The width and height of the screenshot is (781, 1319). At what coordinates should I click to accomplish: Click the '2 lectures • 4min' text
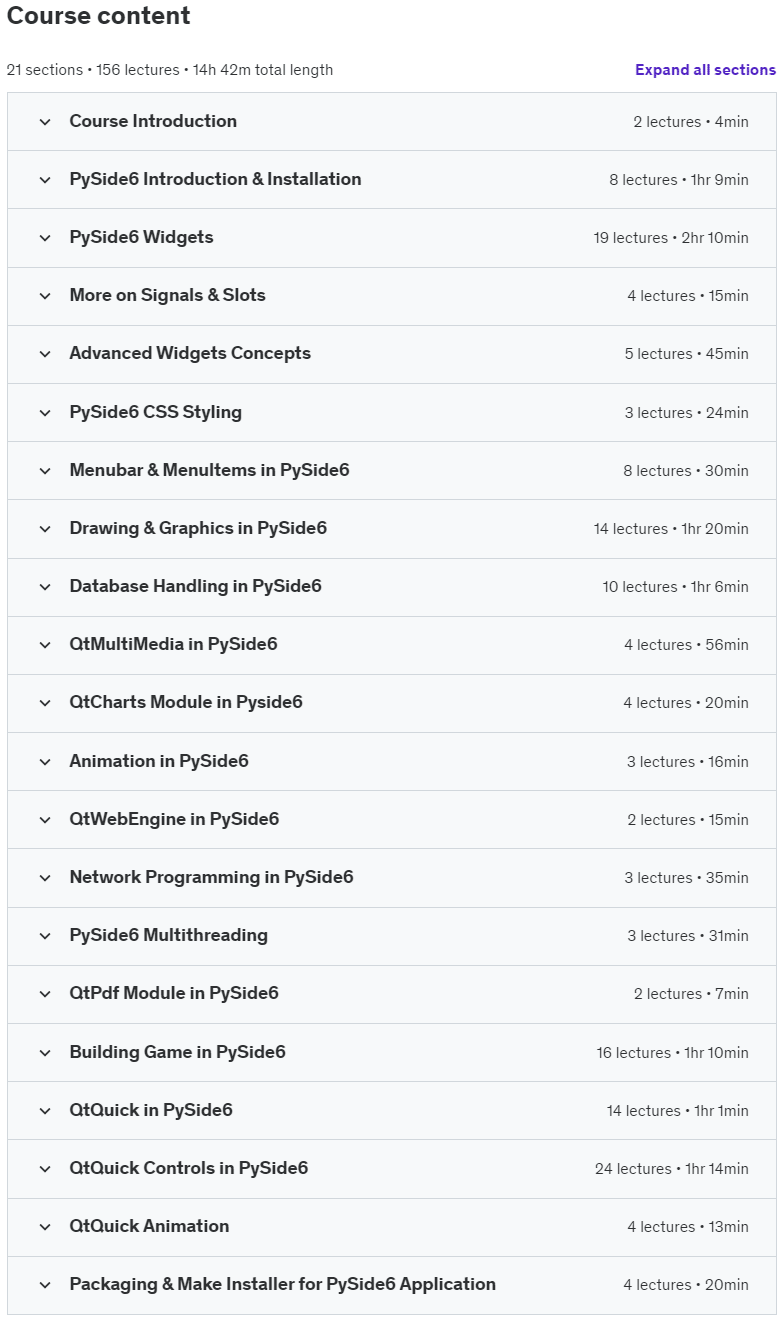pyautogui.click(x=691, y=122)
